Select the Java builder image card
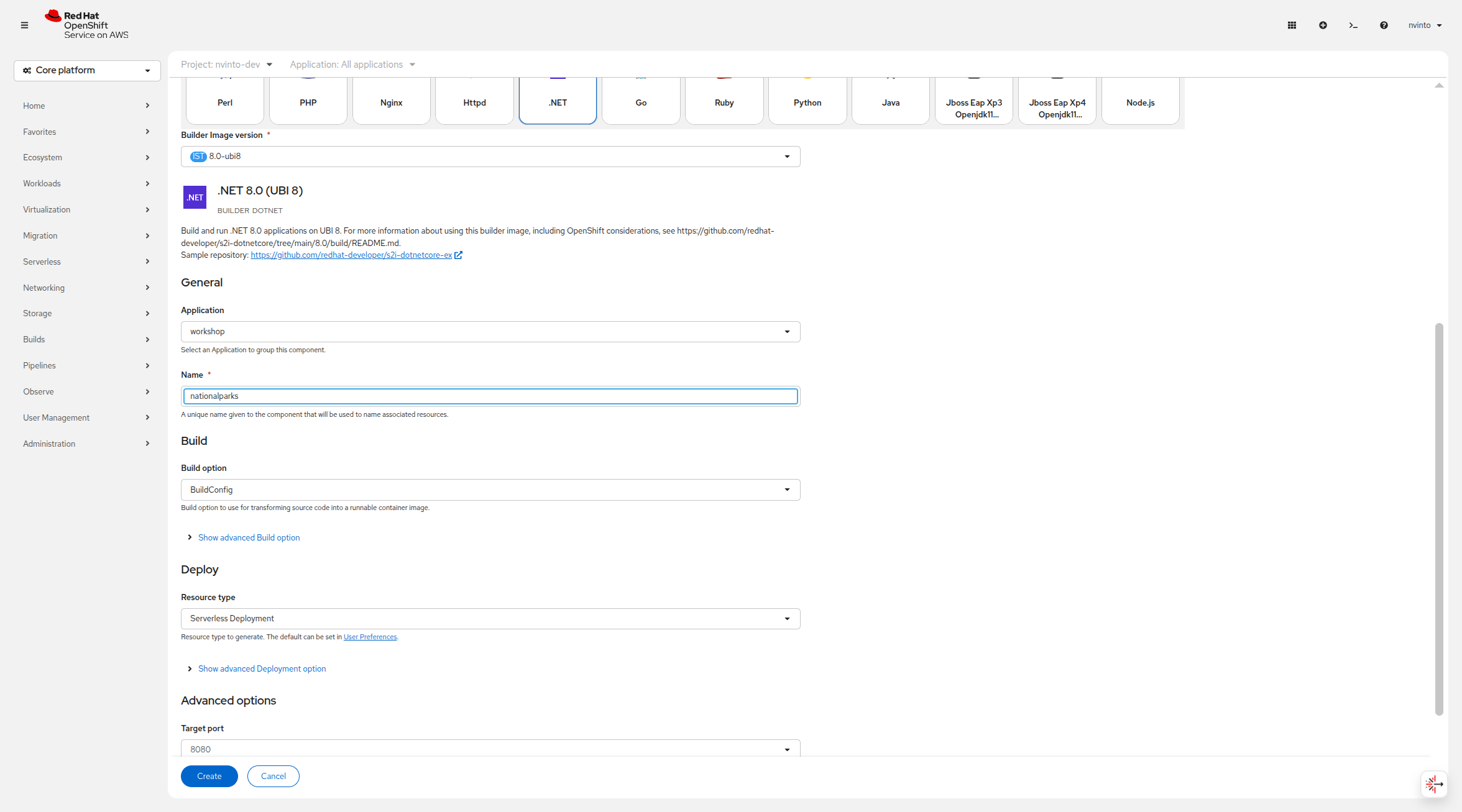The height and width of the screenshot is (812, 1462). click(891, 101)
